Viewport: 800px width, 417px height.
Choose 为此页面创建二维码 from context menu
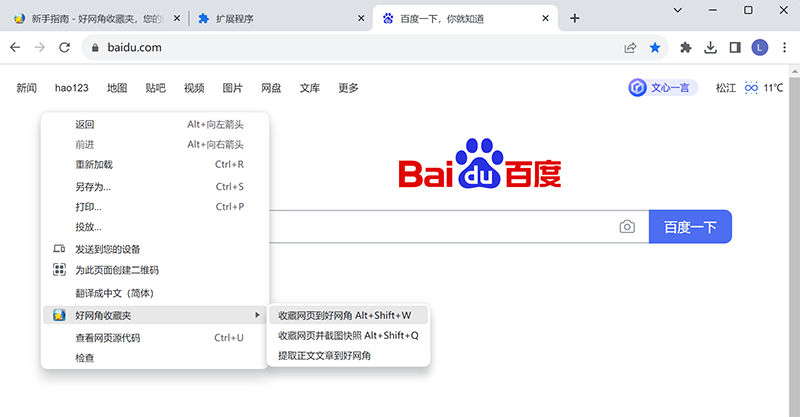[116, 270]
